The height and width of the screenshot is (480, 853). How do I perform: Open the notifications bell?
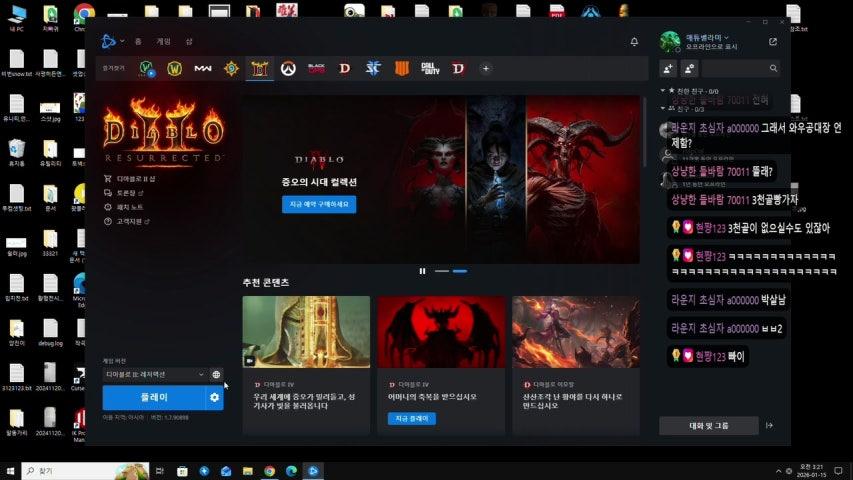click(x=634, y=41)
